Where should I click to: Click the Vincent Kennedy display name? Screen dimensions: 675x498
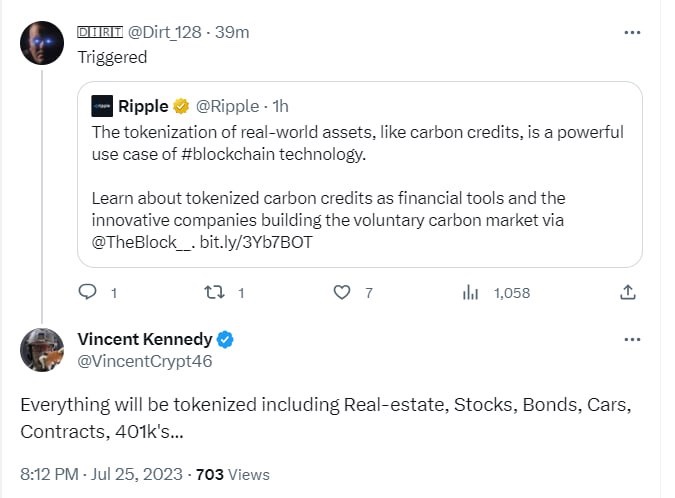coord(145,339)
